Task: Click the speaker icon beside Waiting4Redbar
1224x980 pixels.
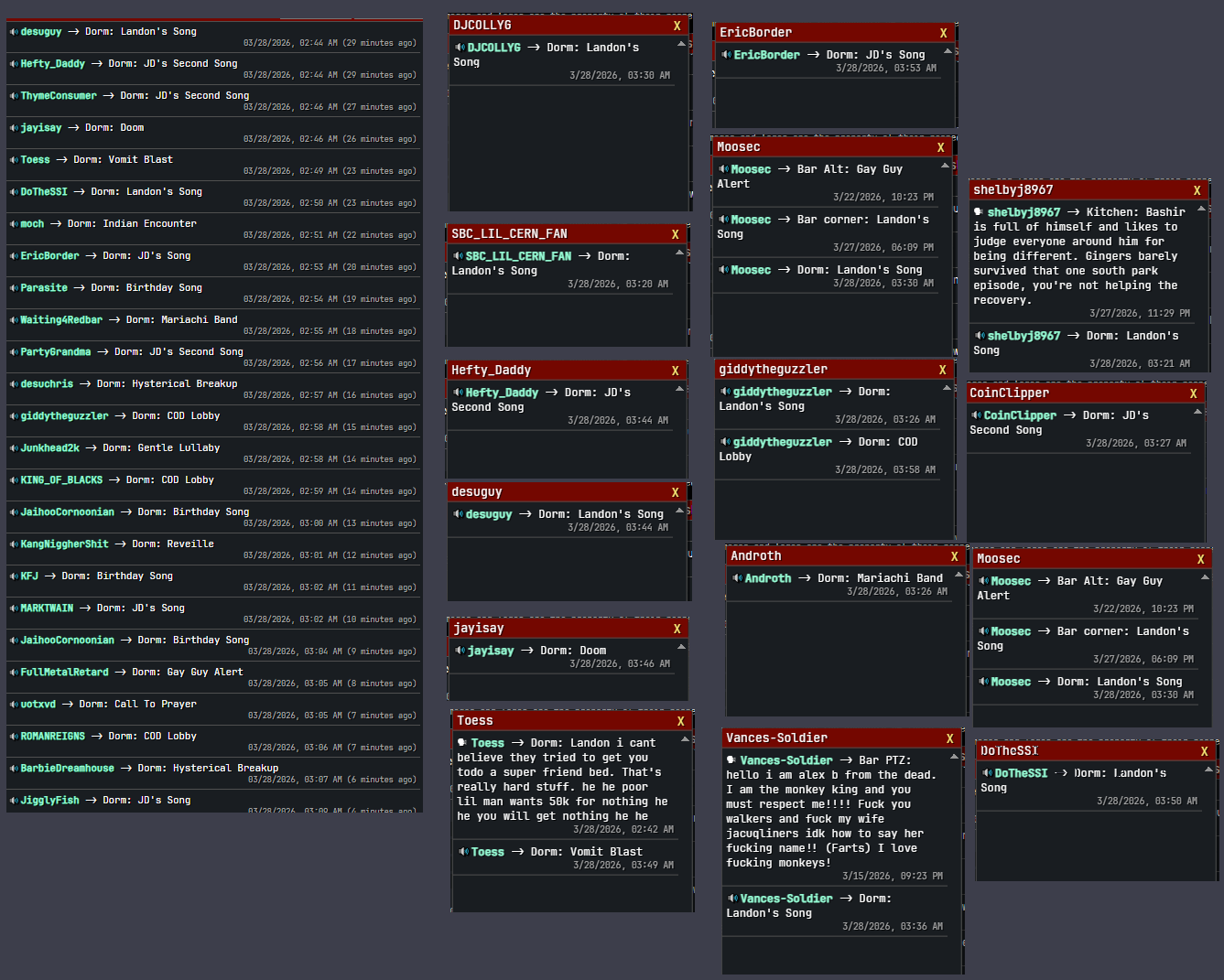Action: pos(14,320)
